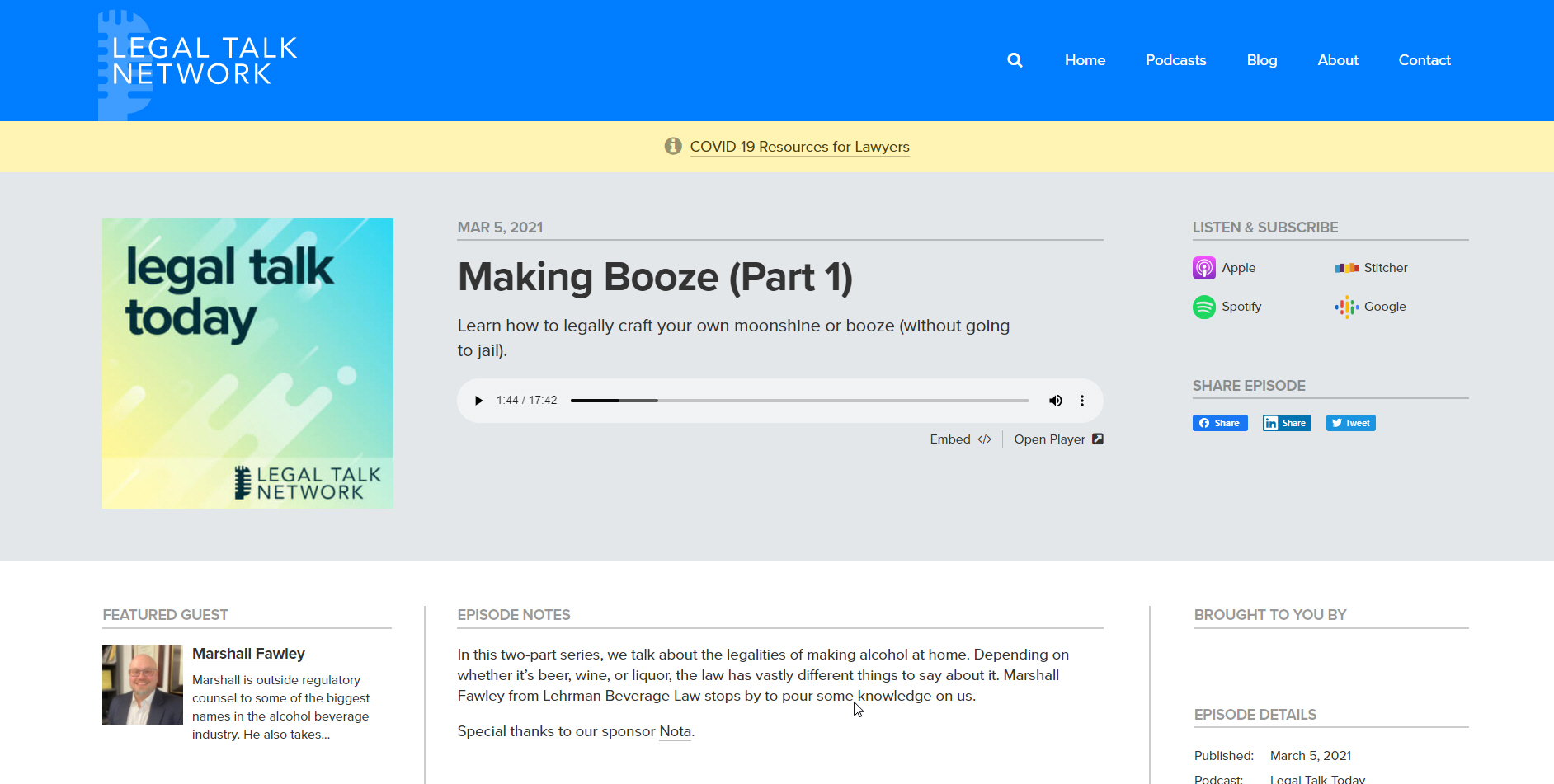Open the Blog page
Image resolution: width=1554 pixels, height=784 pixels.
pos(1262,60)
